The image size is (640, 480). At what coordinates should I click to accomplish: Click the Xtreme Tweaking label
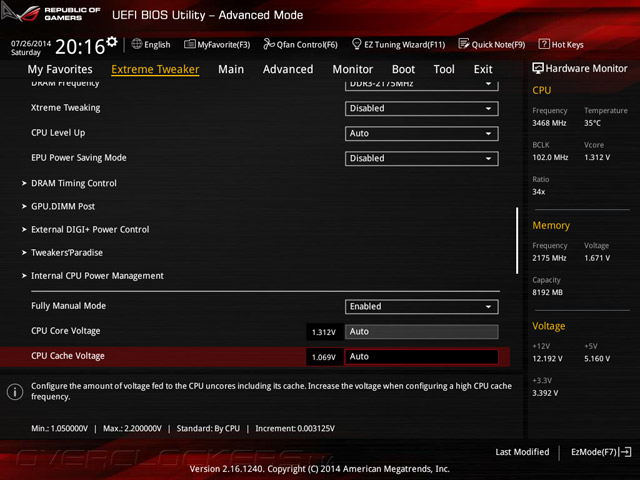pyautogui.click(x=66, y=108)
